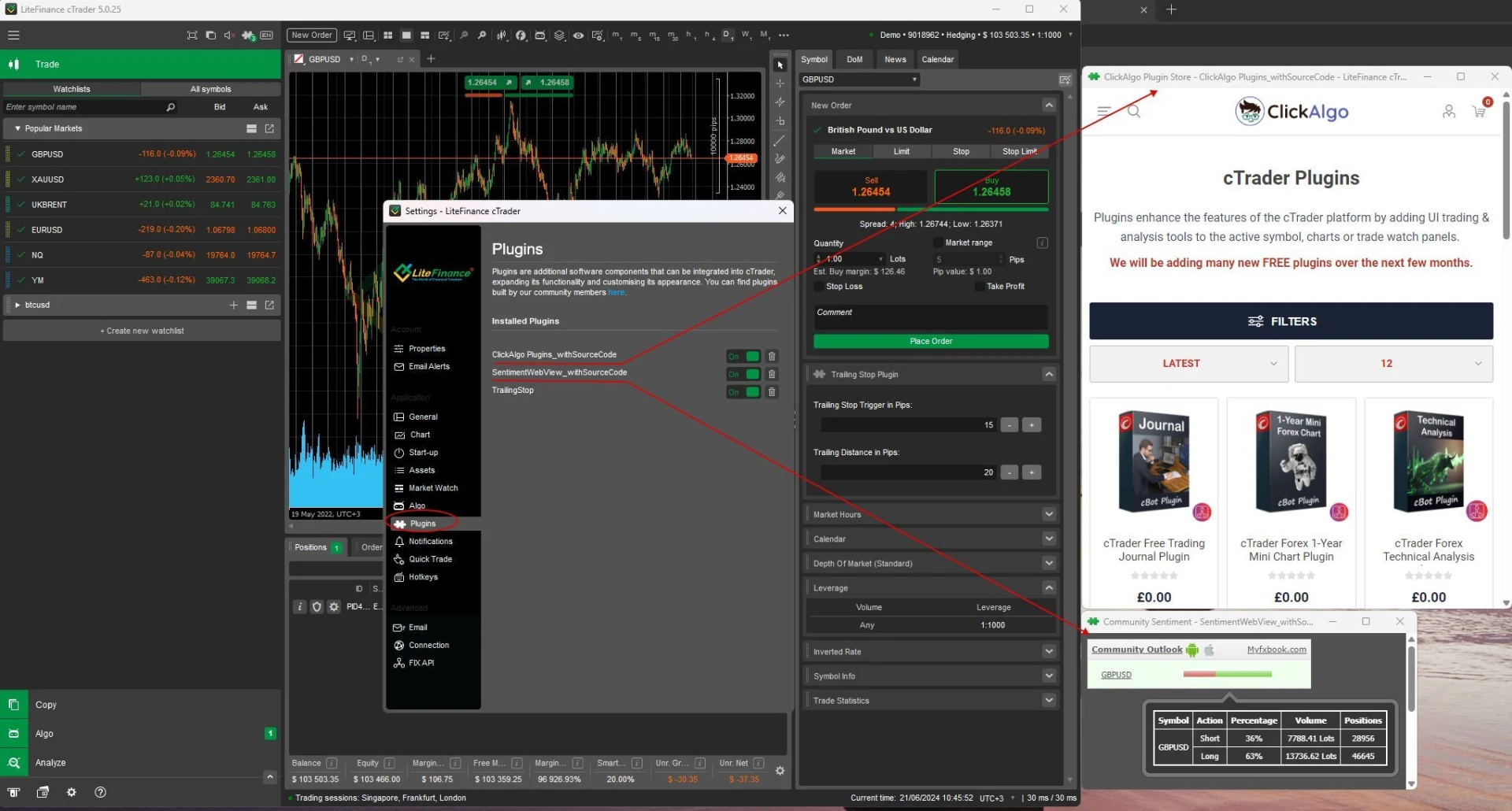Collapse the Popular Markets watchlist
1512x811 pixels.
17,129
